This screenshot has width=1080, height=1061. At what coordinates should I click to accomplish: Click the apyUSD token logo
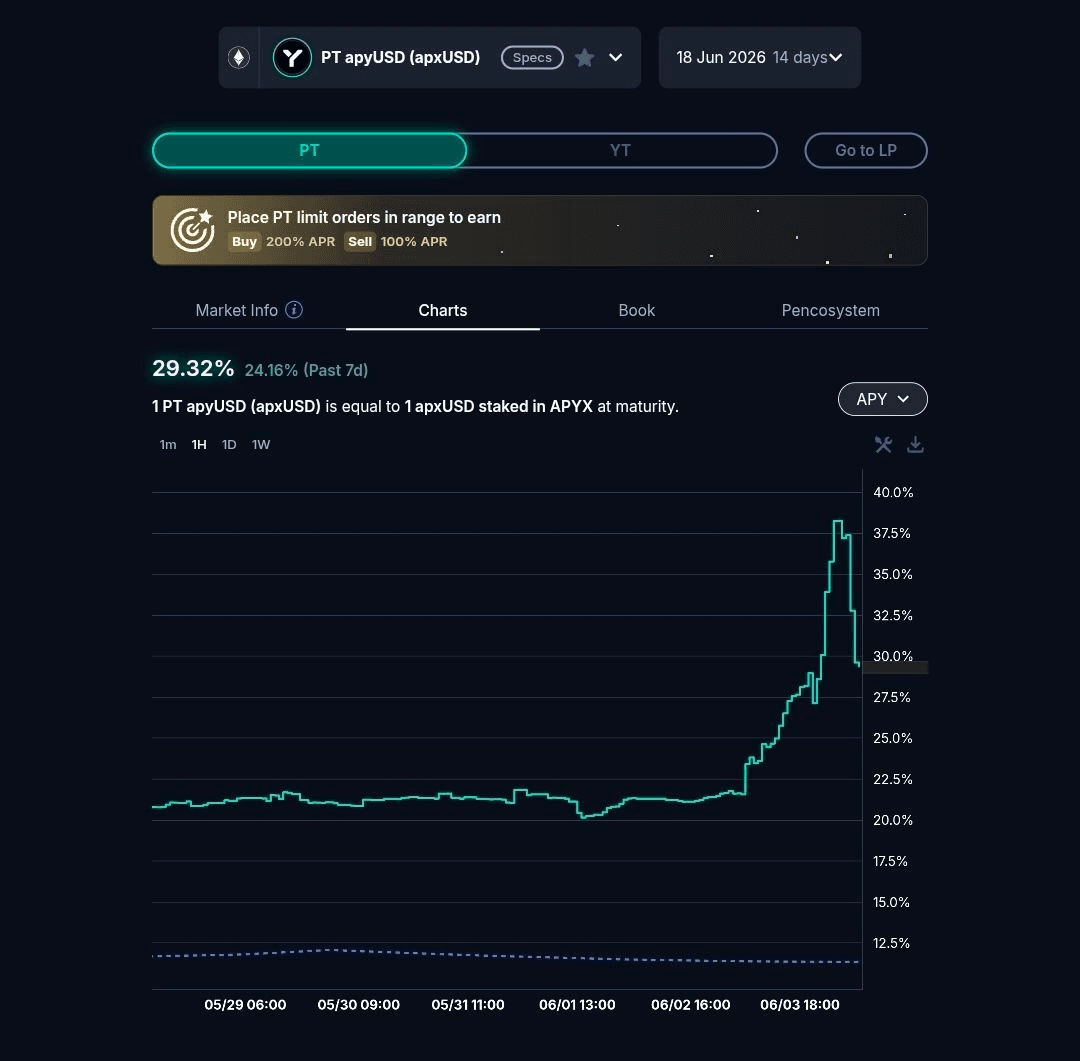[292, 57]
